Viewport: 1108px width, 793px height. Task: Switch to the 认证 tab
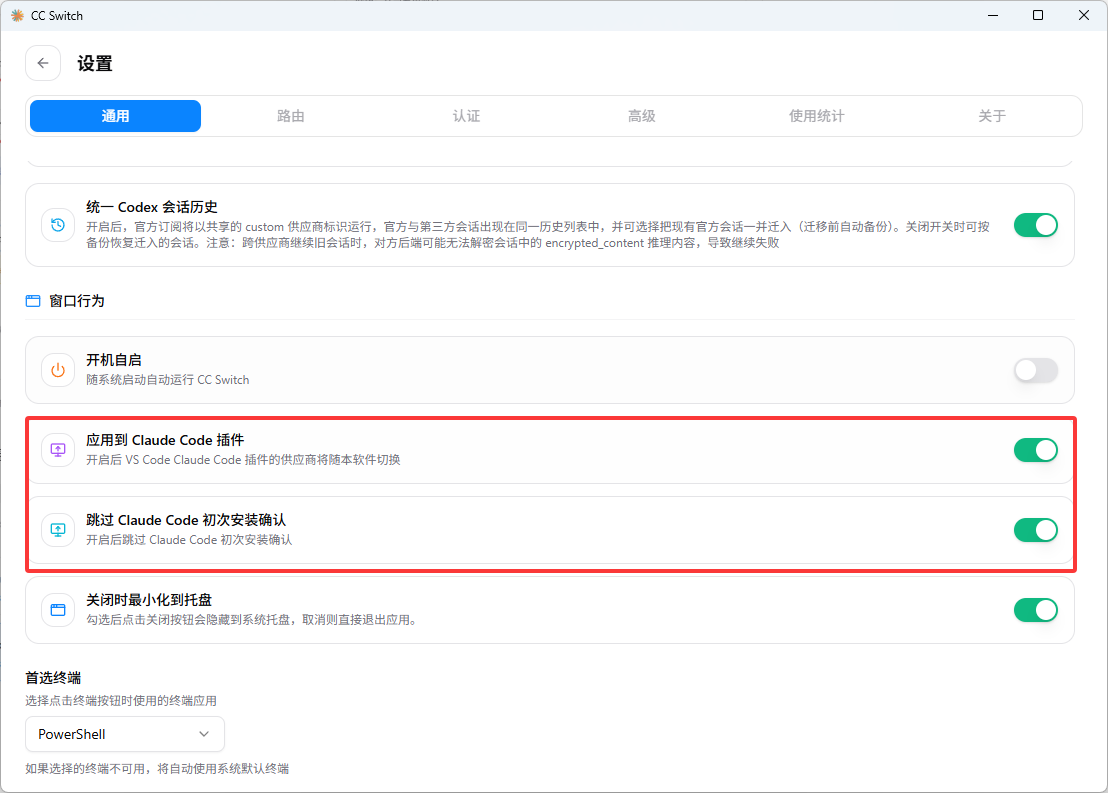pyautogui.click(x=466, y=116)
